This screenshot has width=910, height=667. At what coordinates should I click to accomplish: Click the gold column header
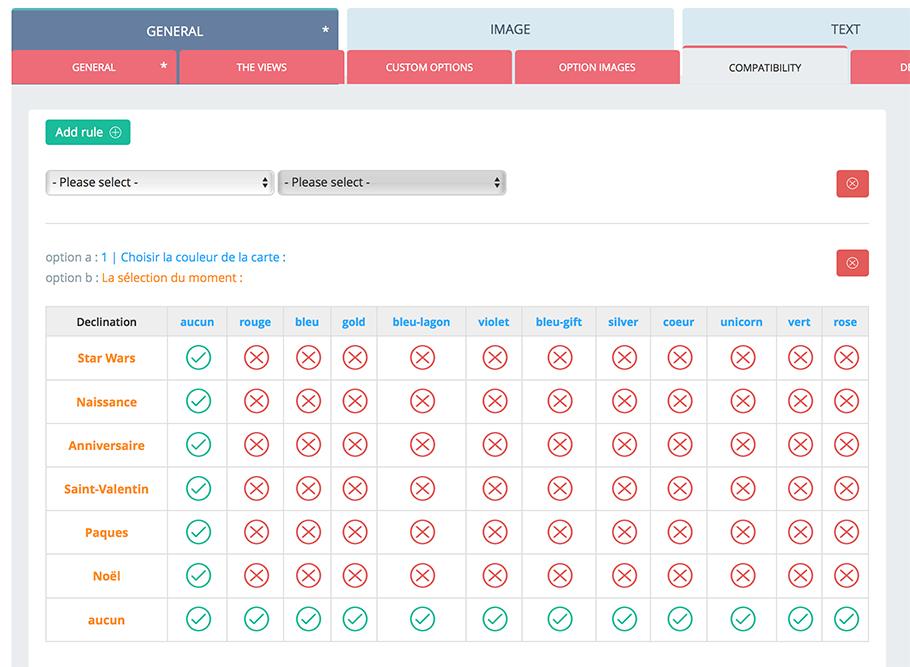coord(353,322)
